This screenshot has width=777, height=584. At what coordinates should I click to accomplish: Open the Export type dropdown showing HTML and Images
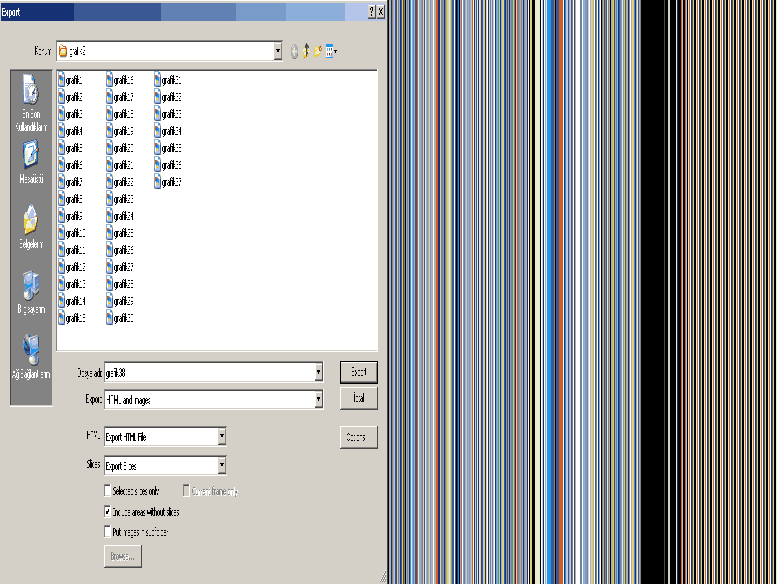pyautogui.click(x=318, y=399)
